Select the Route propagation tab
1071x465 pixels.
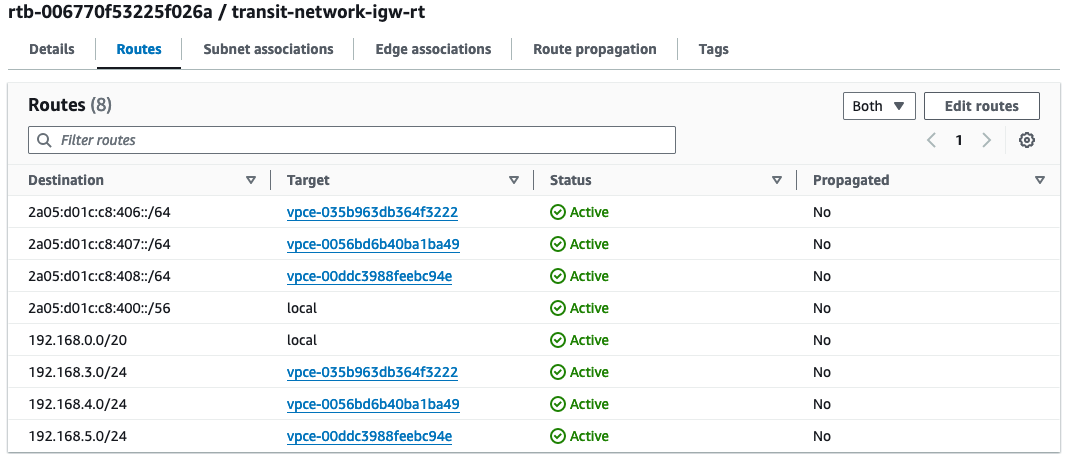(595, 49)
